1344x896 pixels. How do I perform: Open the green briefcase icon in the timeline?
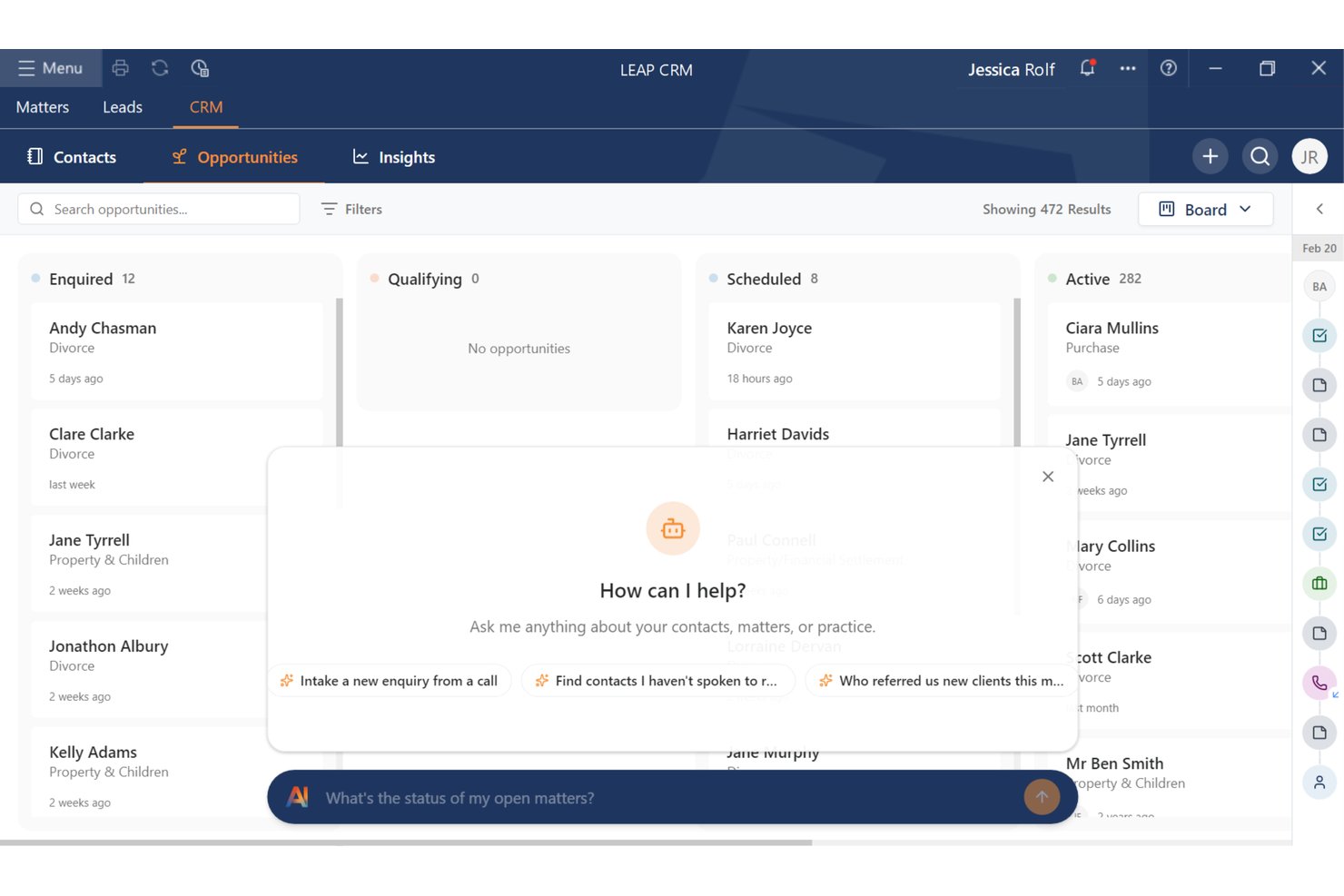(1319, 584)
